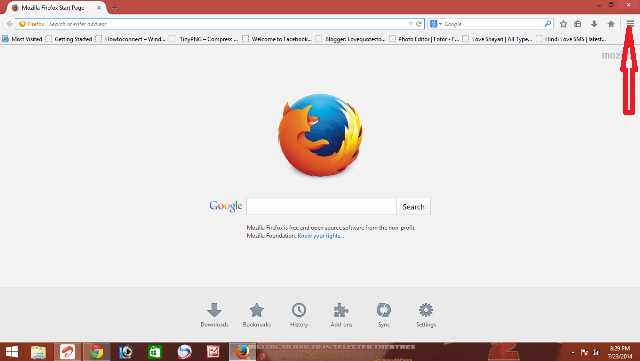This screenshot has height=361, width=640.
Task: Expand the address bar history dropdown
Action: point(411,24)
